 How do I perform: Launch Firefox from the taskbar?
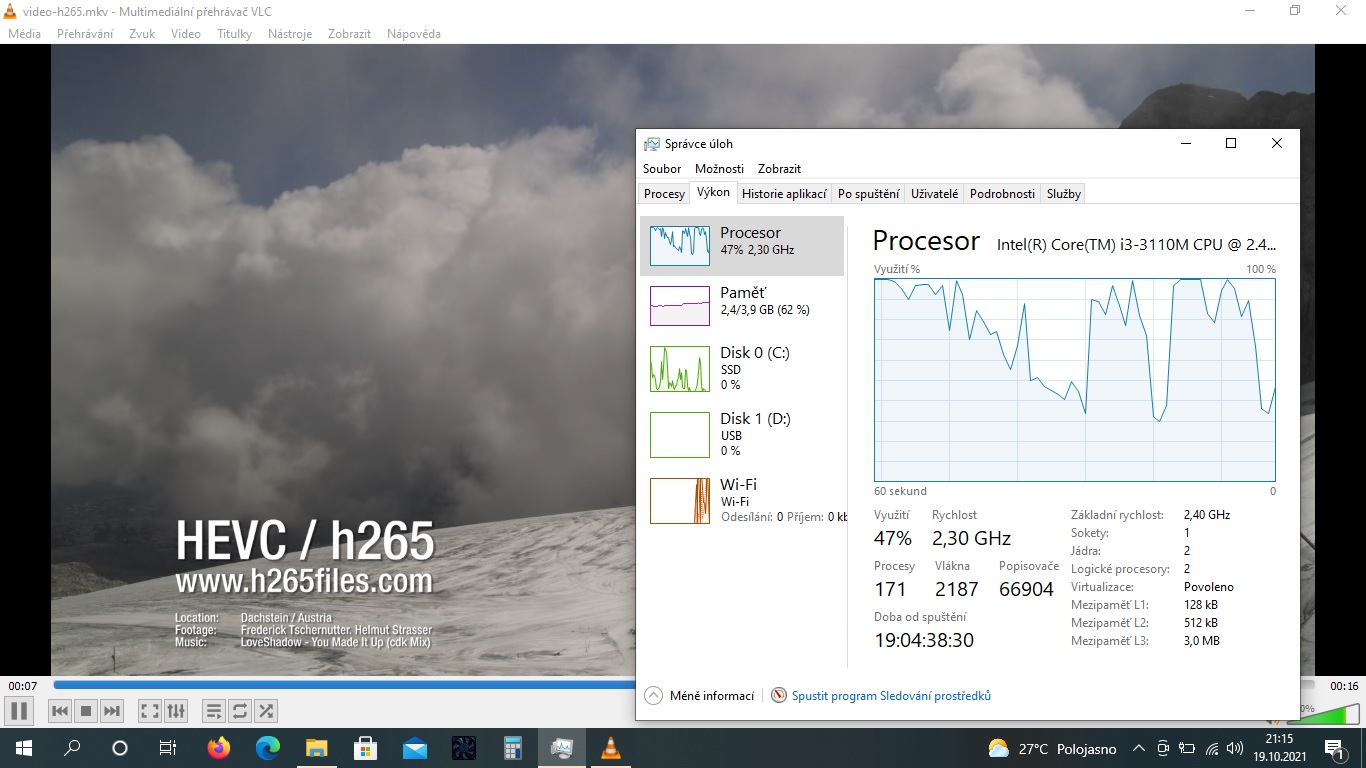[x=218, y=748]
